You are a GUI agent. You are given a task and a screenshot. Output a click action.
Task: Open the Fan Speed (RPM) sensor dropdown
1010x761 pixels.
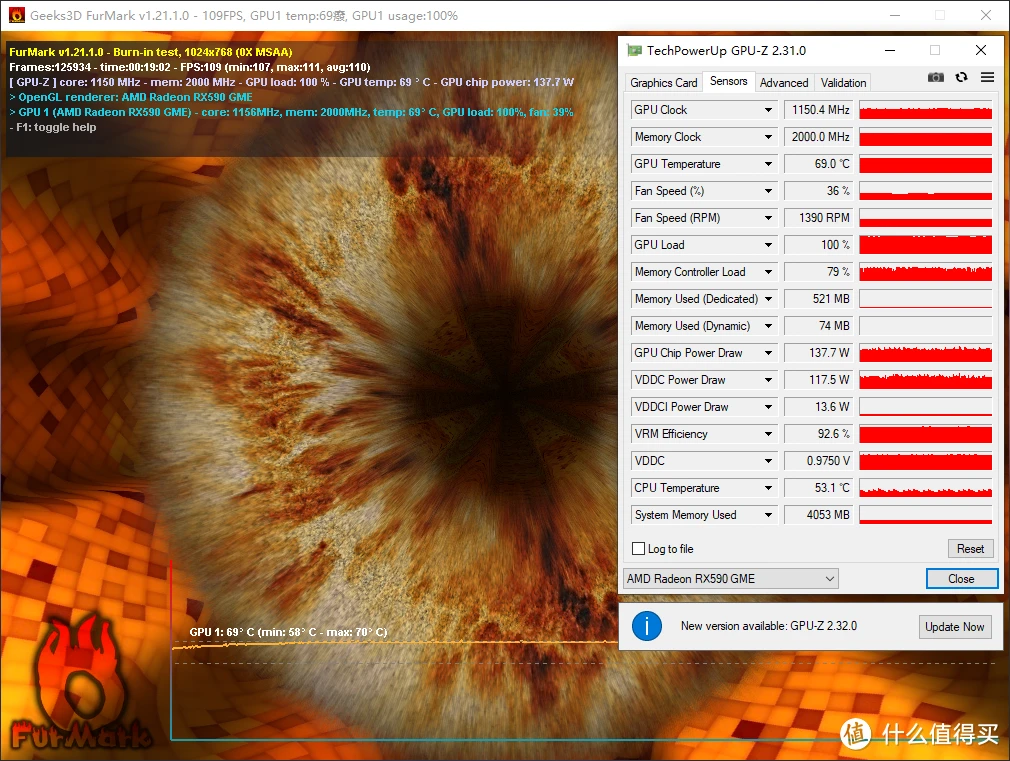[x=768, y=218]
